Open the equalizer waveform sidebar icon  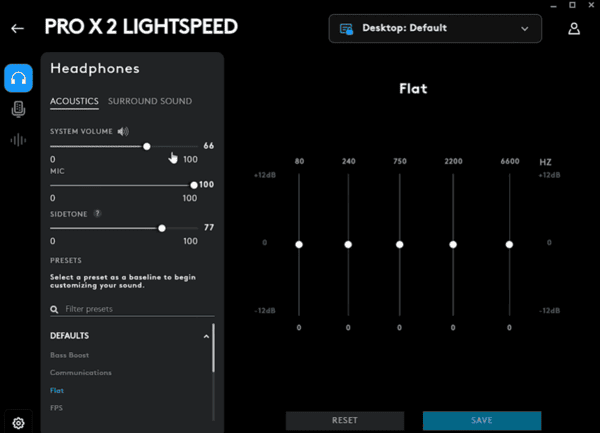(x=18, y=140)
